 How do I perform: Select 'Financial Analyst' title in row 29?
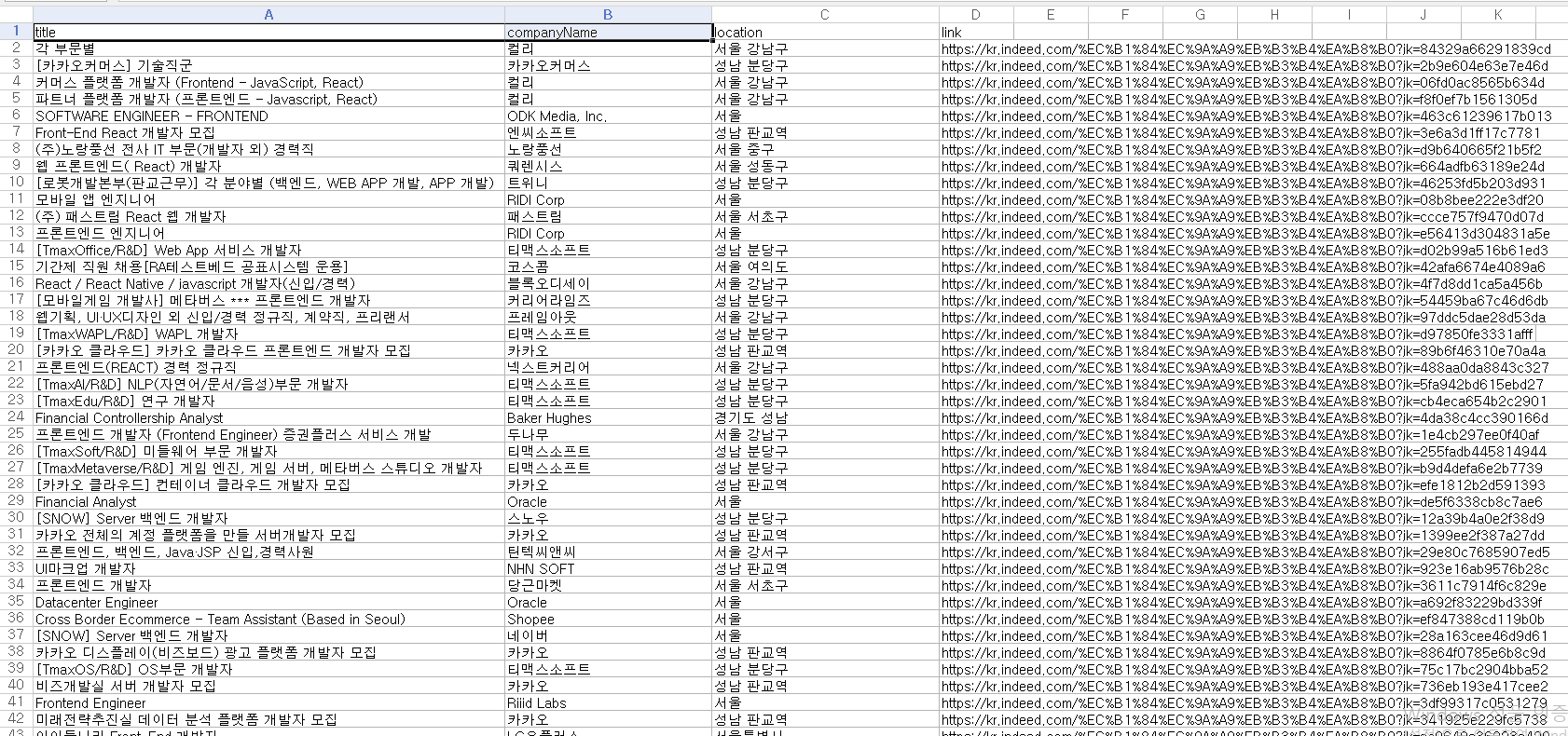click(x=268, y=501)
